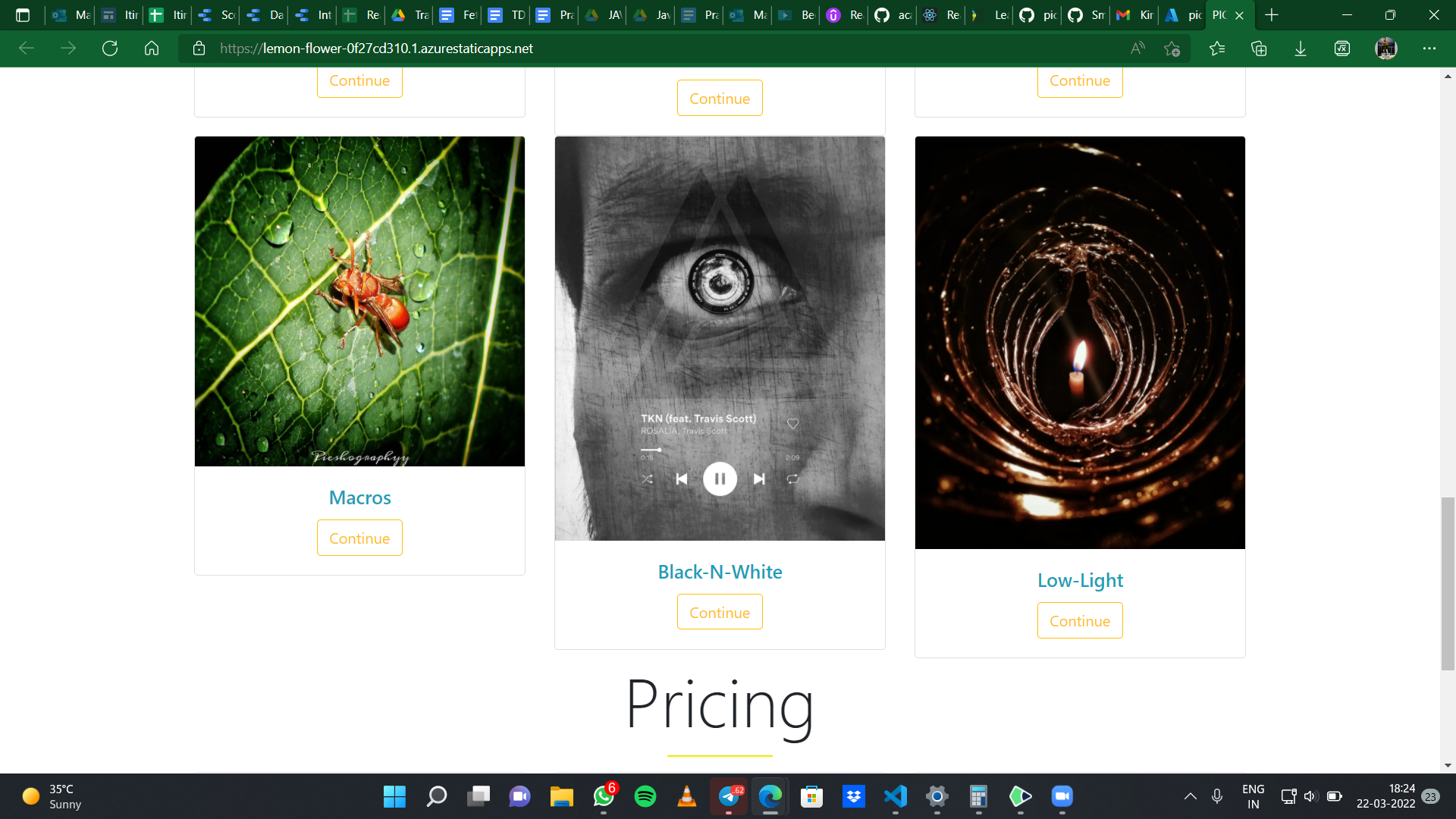
Task: Open the Downloads panel
Action: tap(1301, 49)
